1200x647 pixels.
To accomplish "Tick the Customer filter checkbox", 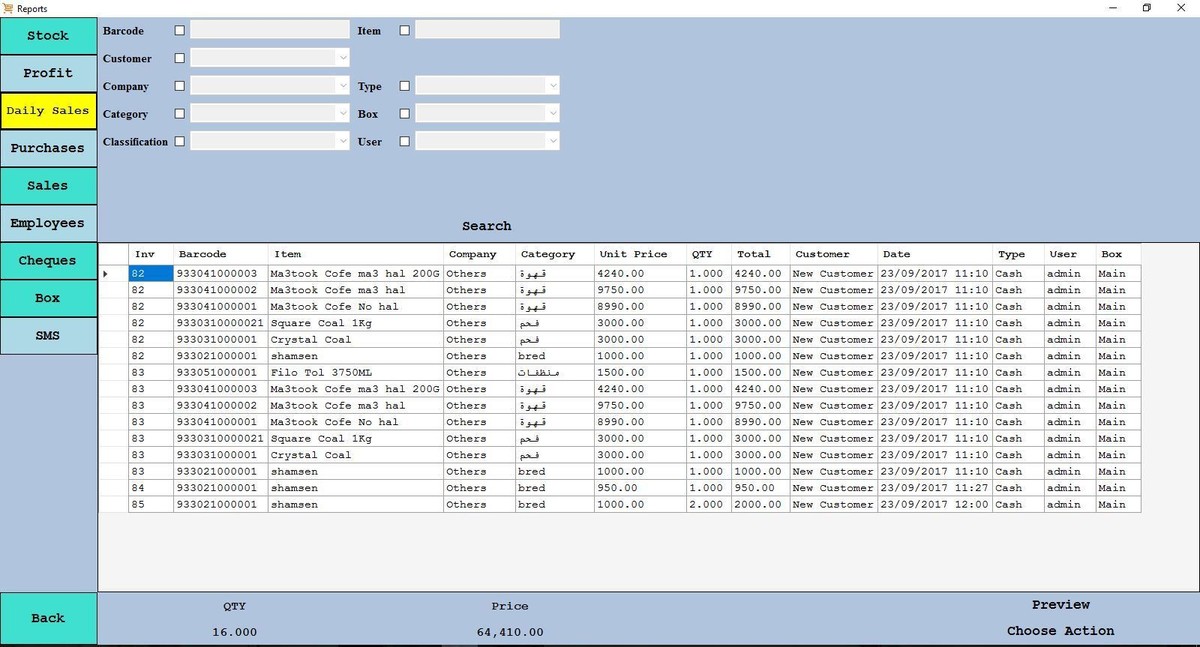I will tap(180, 59).
